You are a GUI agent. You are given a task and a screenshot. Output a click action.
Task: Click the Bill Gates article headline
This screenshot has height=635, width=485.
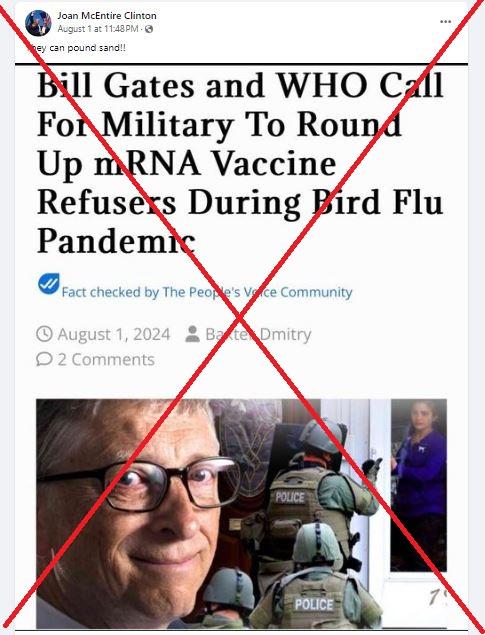click(x=240, y=163)
